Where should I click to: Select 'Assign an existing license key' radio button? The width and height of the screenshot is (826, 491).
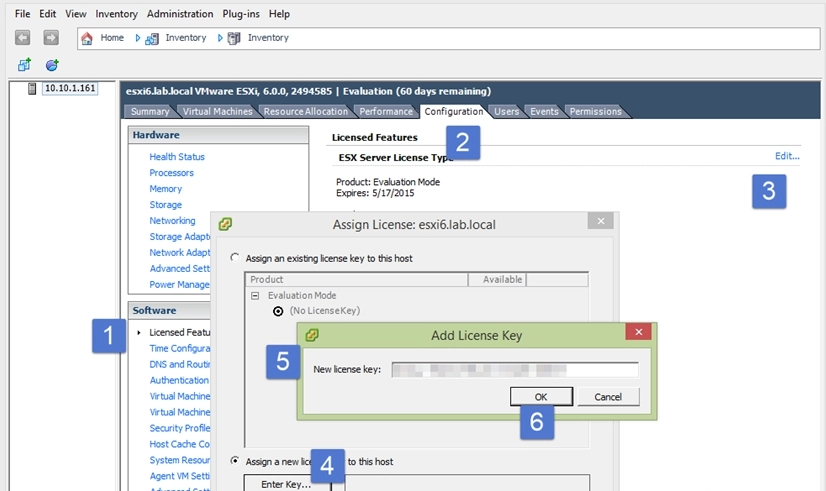click(235, 258)
